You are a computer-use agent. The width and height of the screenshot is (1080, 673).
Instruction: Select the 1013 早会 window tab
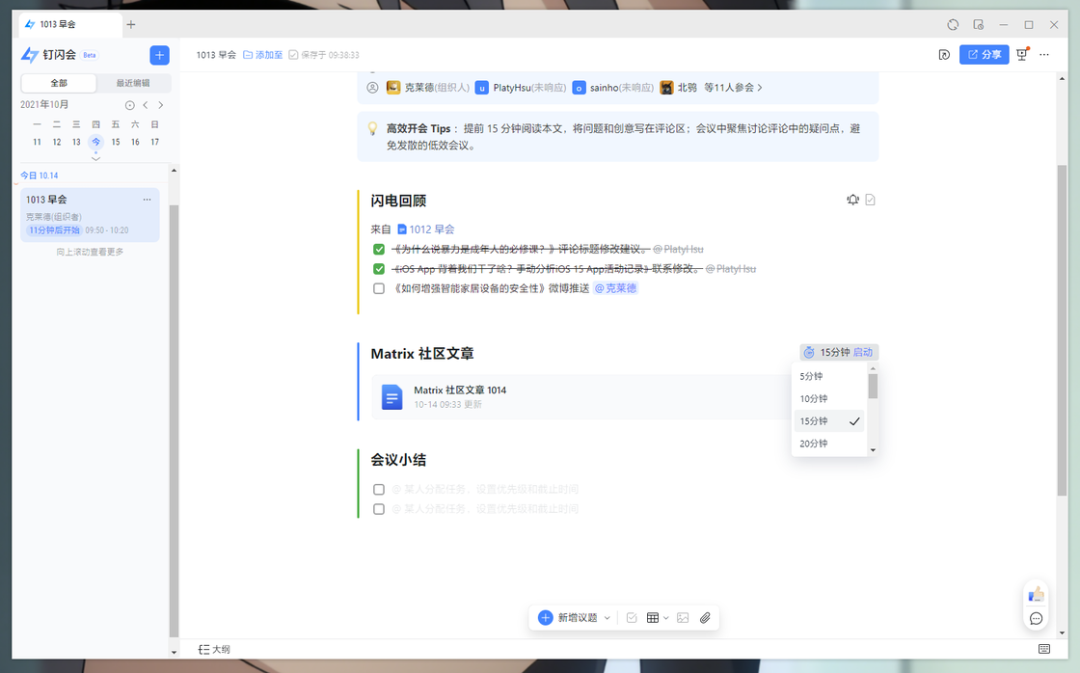tap(70, 24)
